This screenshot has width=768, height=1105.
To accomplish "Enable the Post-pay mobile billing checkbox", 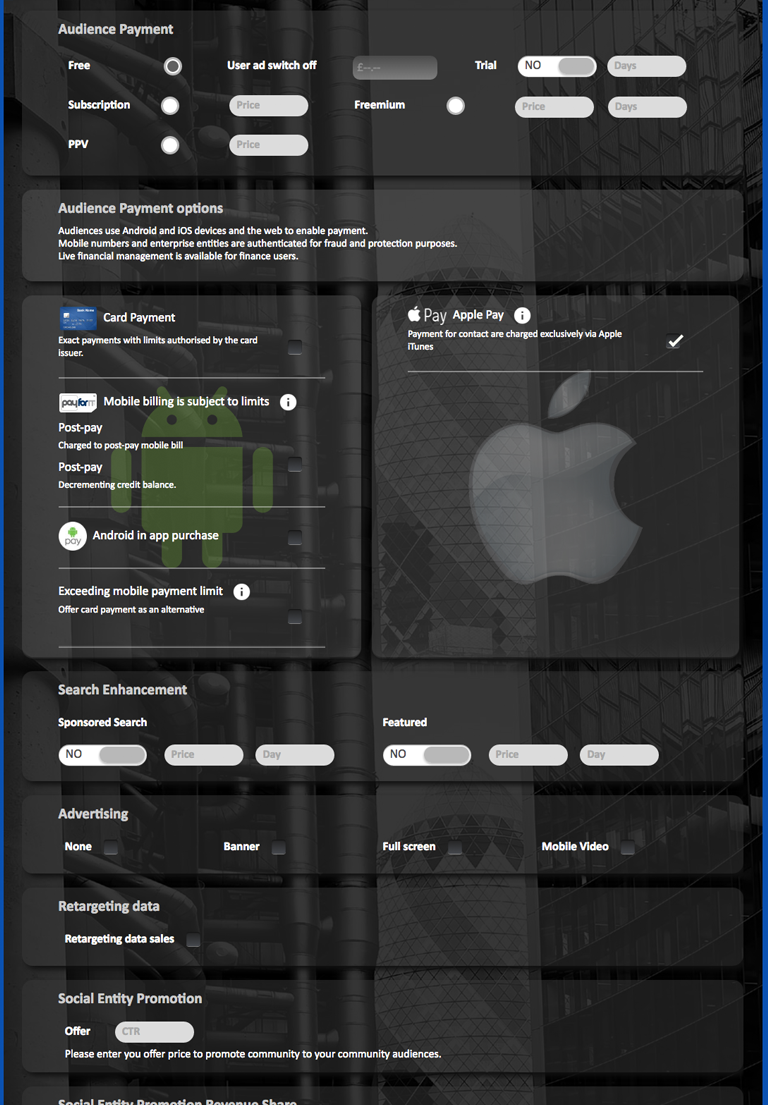I will click(295, 464).
